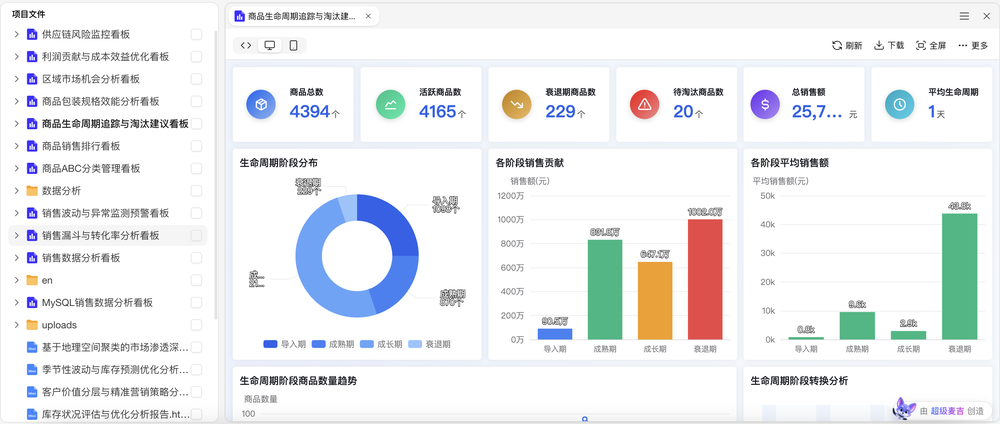Switch to code view icon
Viewport: 1000px width, 424px height.
[246, 46]
